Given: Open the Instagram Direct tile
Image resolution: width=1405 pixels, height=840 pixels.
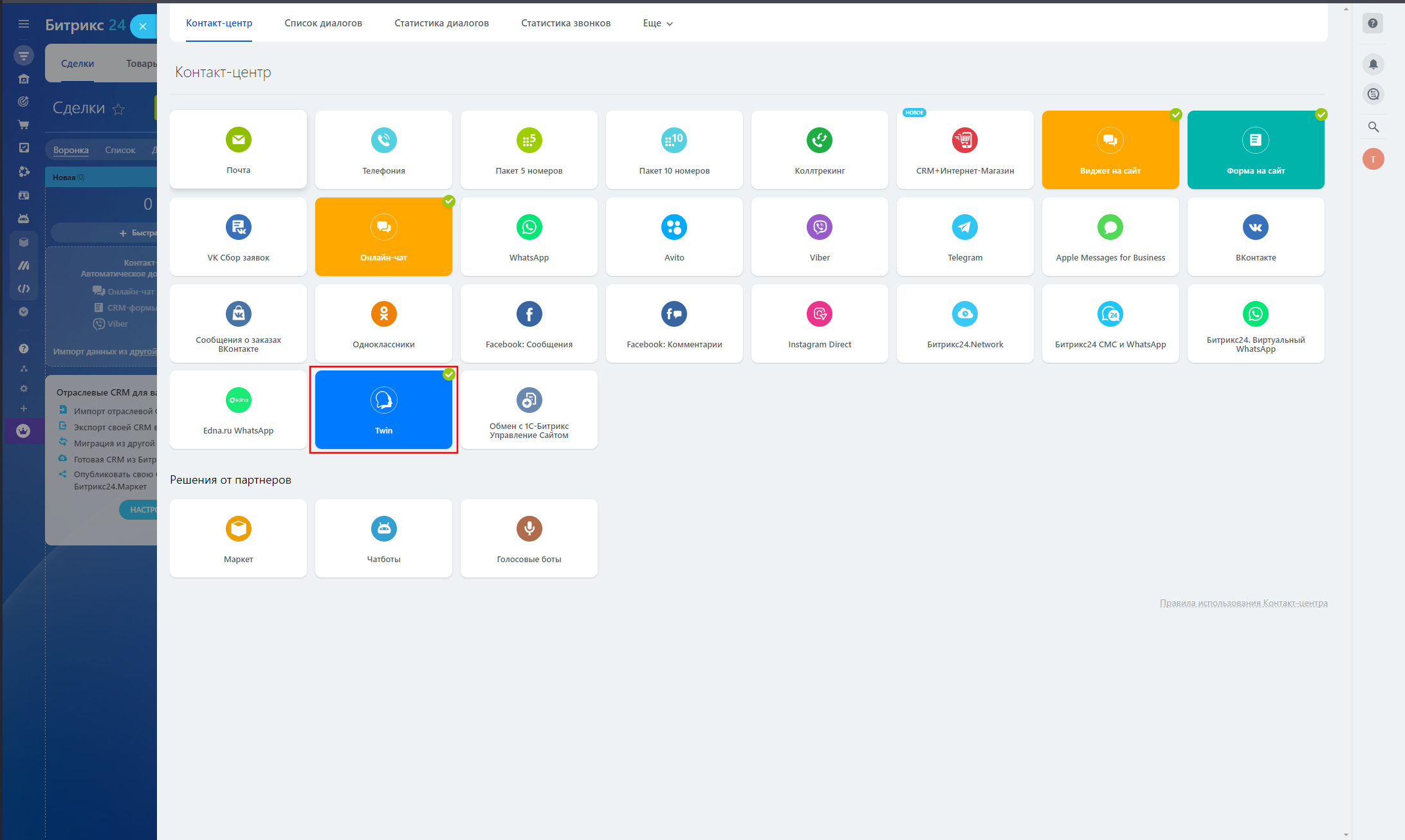Looking at the screenshot, I should [x=820, y=323].
